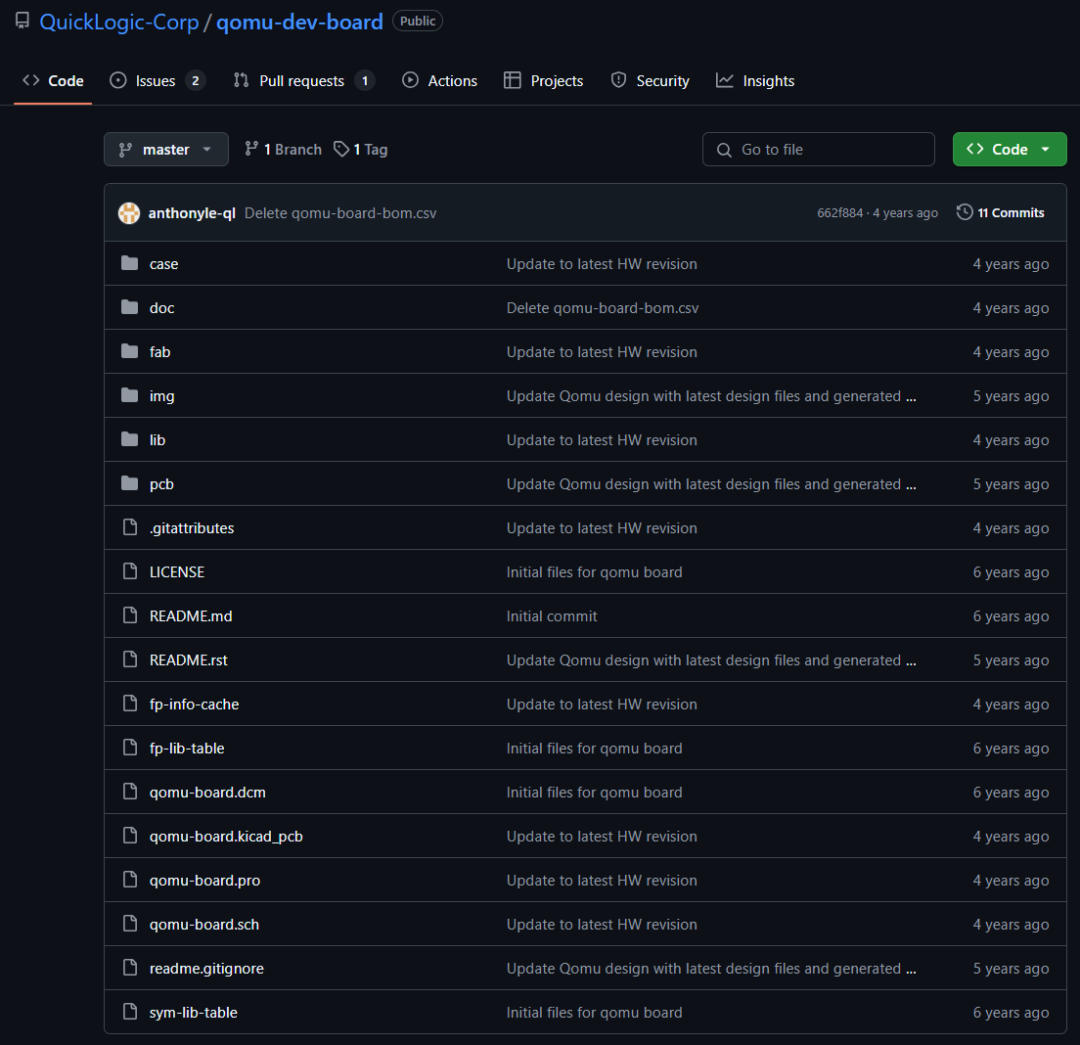Open the LICENSE file

click(x=177, y=572)
